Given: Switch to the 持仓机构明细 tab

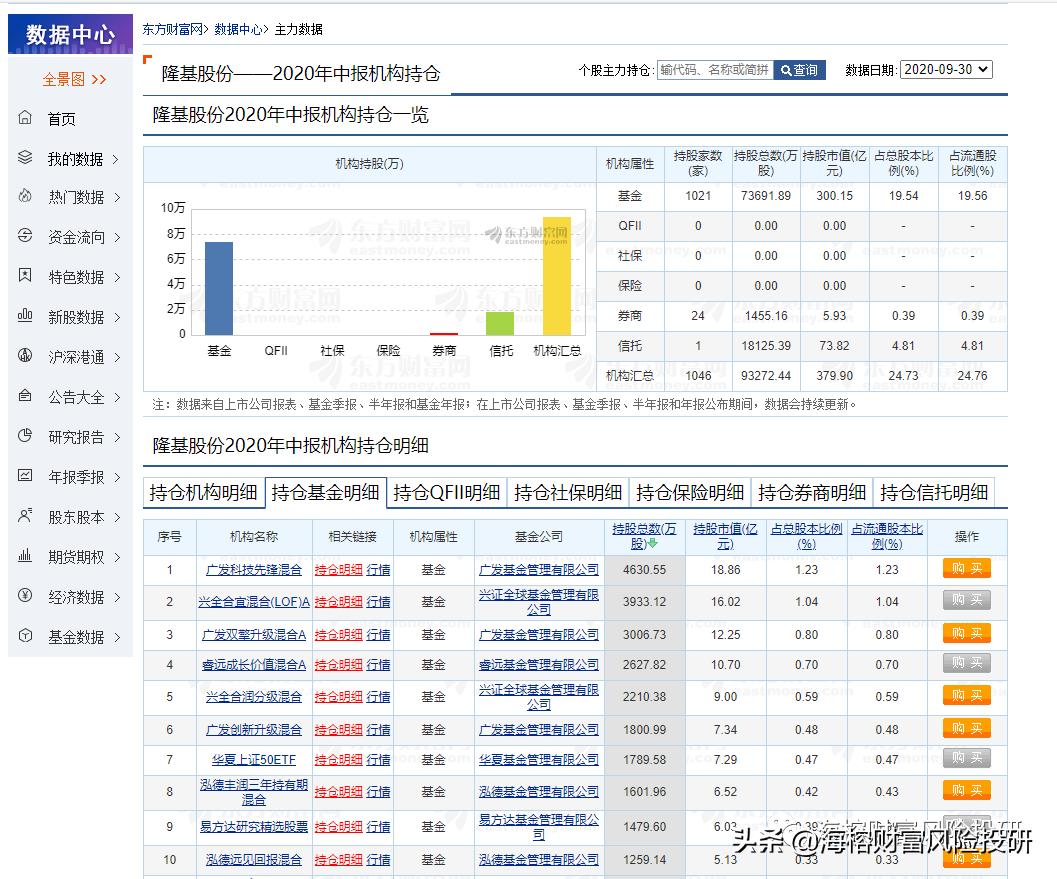Looking at the screenshot, I should 203,492.
